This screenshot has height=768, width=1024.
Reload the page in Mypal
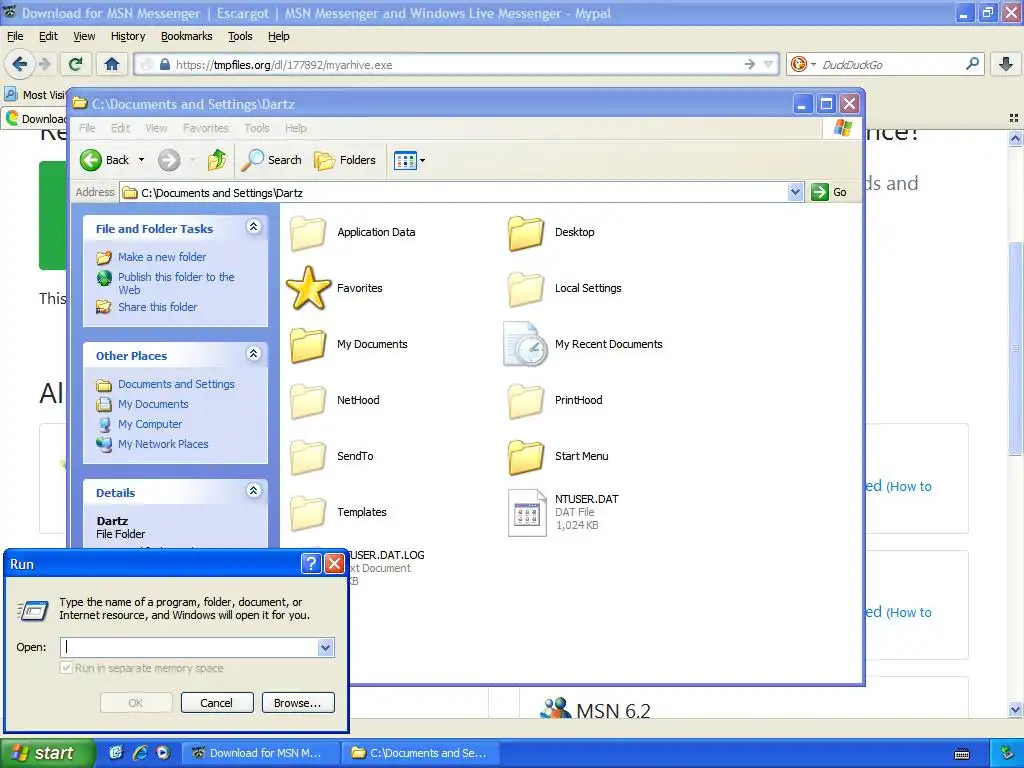pyautogui.click(x=76, y=64)
